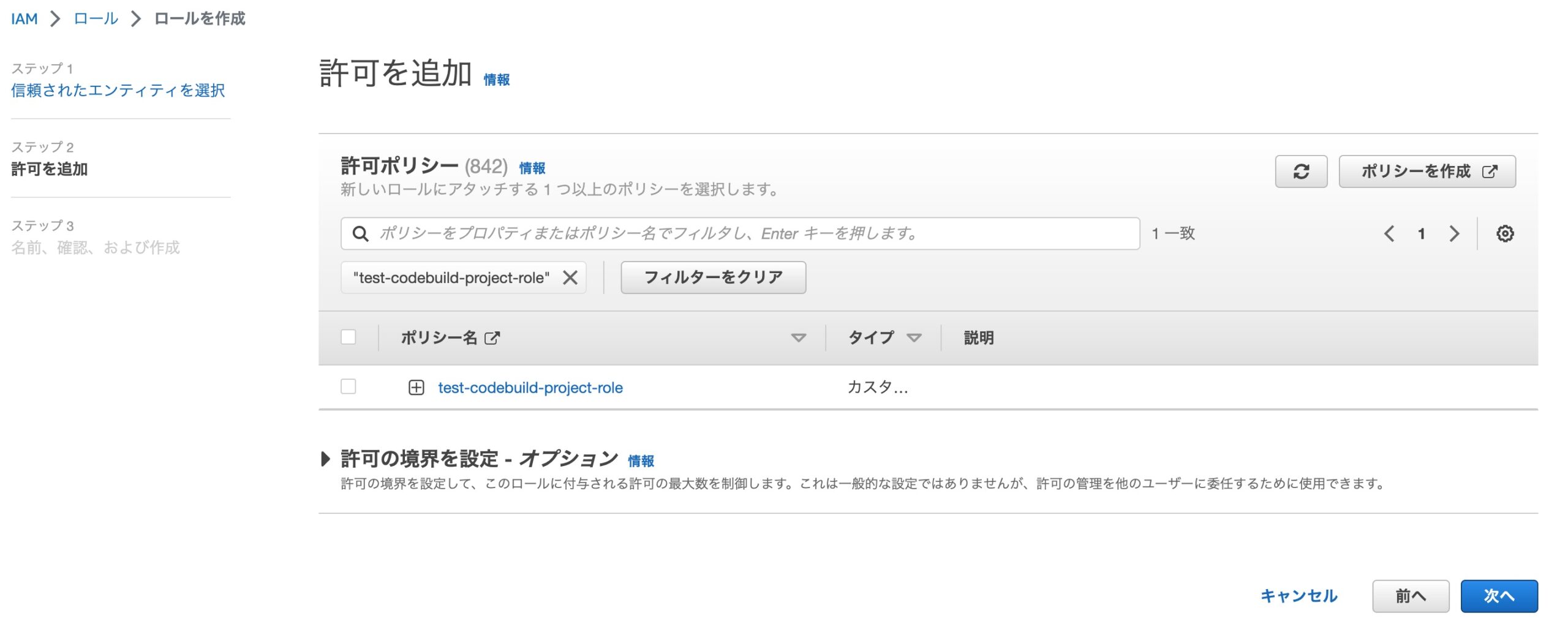
Task: Expand the test-codebuild-project-role policy details
Action: [416, 387]
